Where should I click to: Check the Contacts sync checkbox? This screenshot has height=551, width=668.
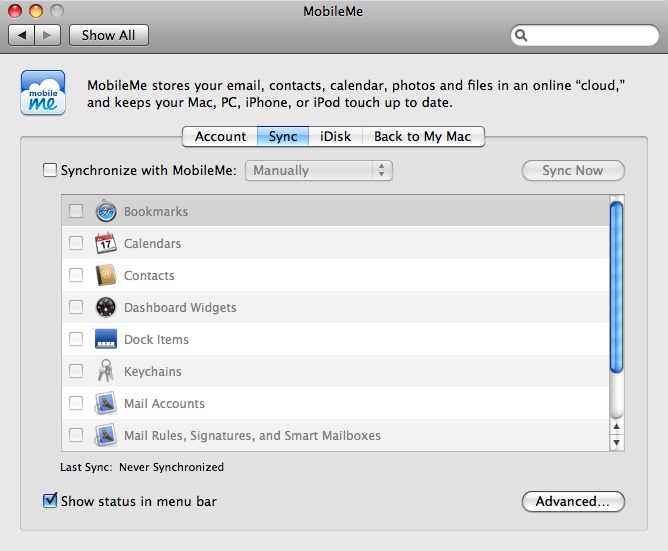coord(76,275)
